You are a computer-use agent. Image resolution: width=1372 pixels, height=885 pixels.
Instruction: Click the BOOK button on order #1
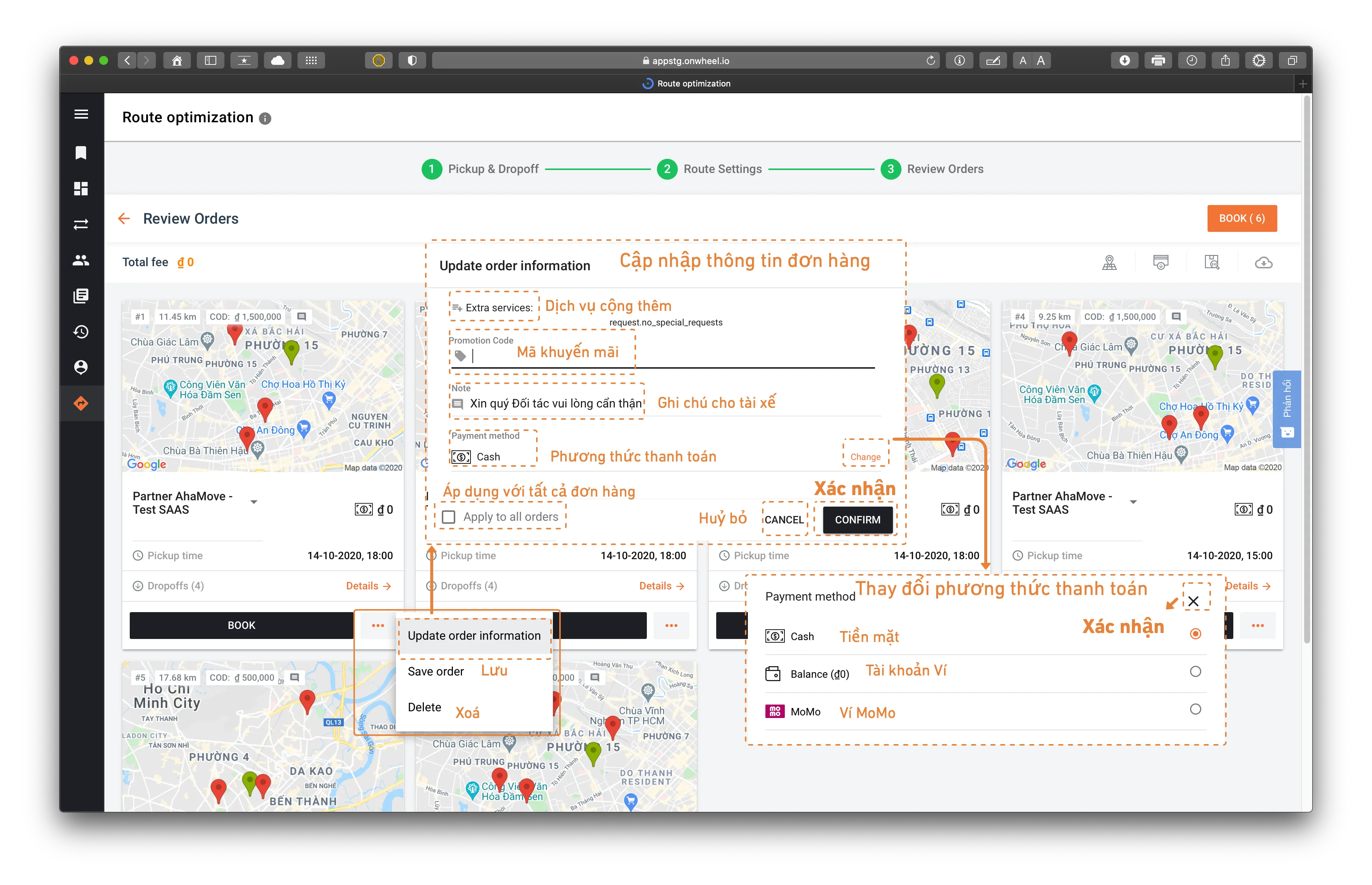242,625
